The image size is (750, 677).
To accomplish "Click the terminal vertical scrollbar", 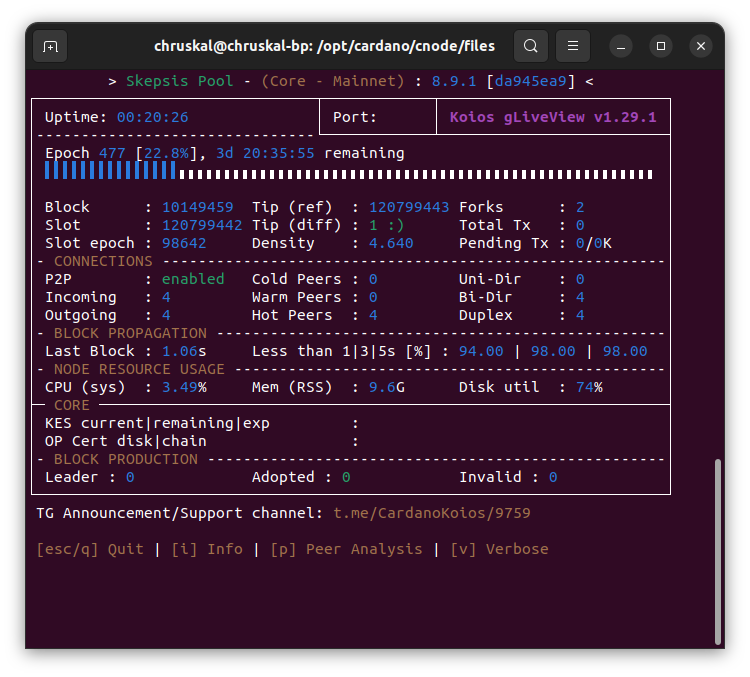I will (717, 552).
